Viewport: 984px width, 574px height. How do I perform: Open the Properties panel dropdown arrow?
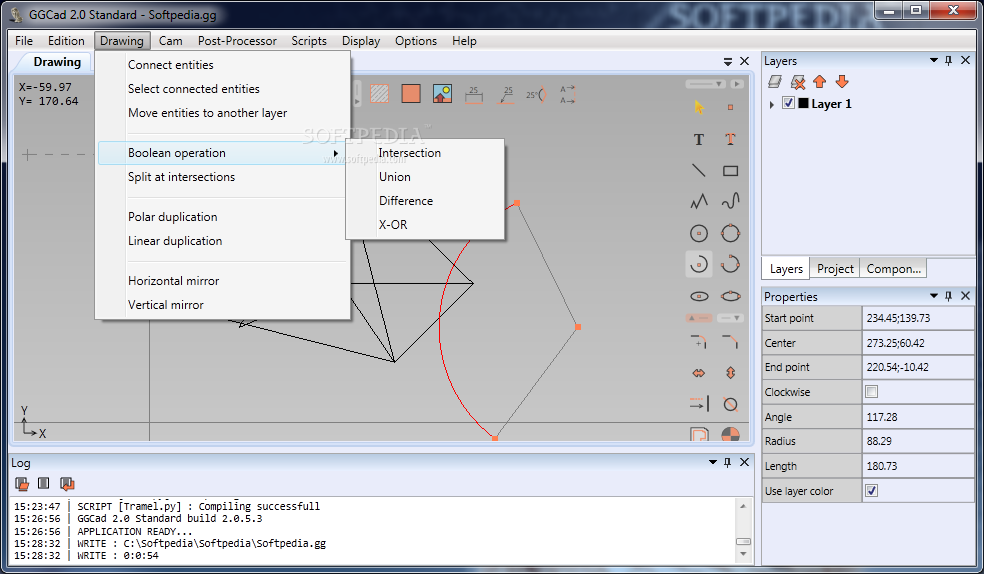click(933, 295)
